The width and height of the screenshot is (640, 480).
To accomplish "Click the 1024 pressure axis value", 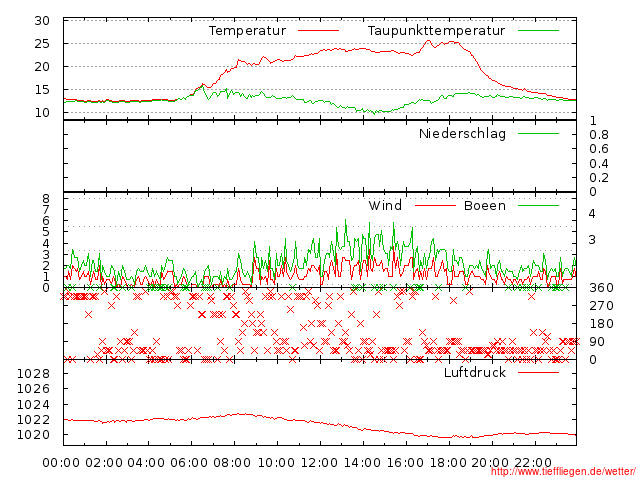I will point(33,404).
